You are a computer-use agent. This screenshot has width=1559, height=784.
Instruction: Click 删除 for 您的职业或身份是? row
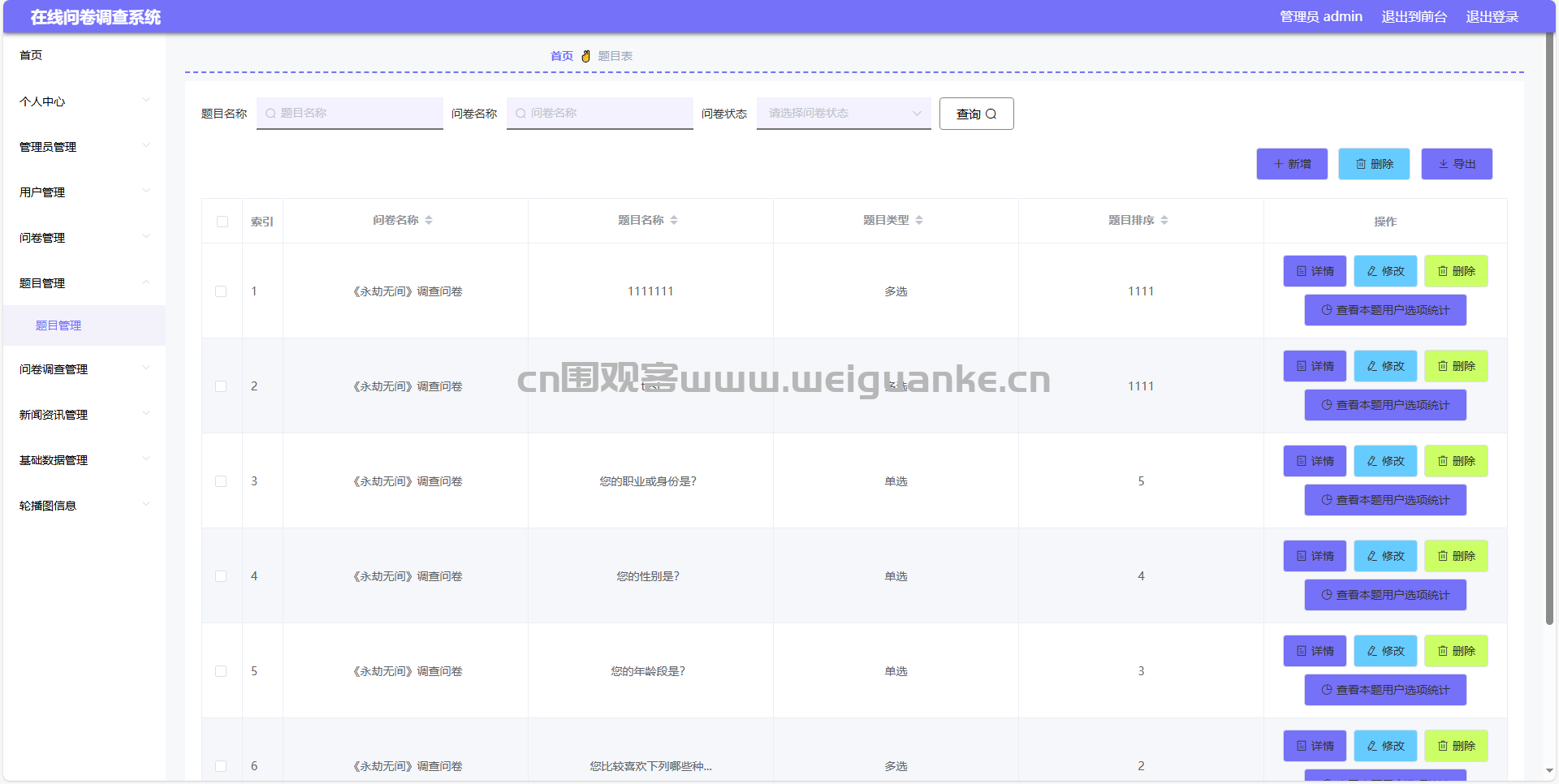tap(1456, 461)
